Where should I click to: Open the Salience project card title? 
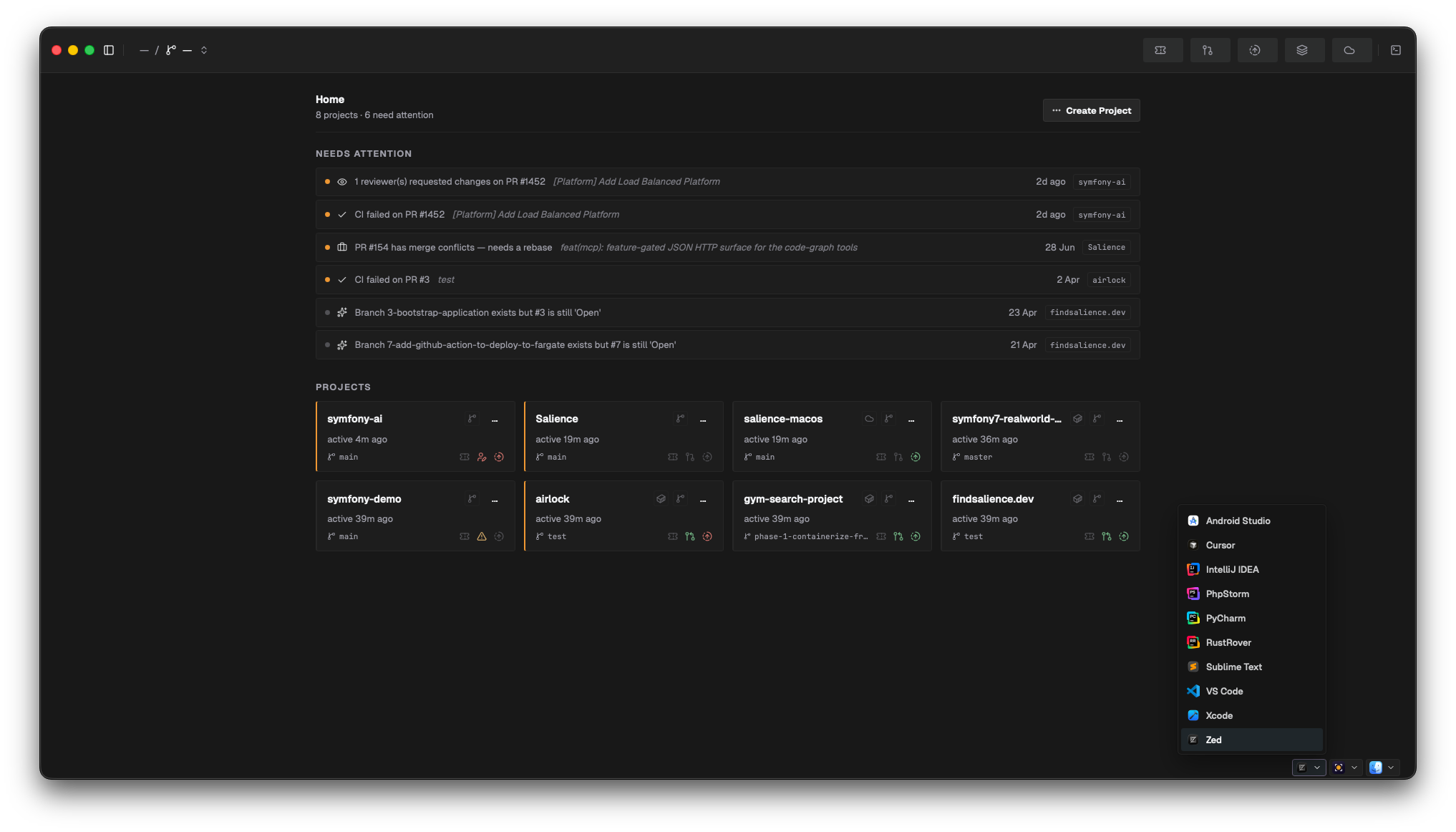[556, 419]
